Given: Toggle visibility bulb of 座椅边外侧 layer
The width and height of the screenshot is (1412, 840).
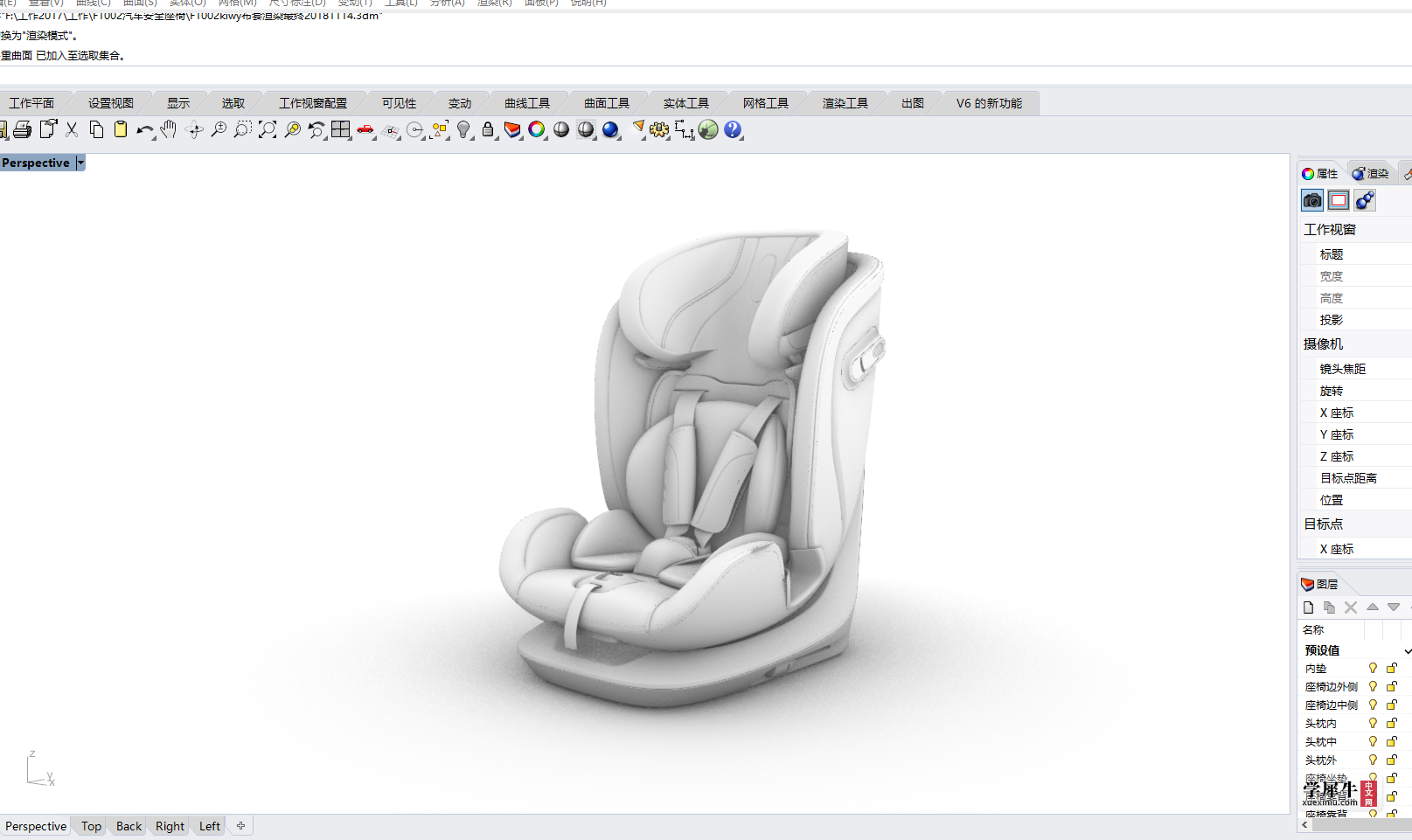Looking at the screenshot, I should coord(1373,687).
